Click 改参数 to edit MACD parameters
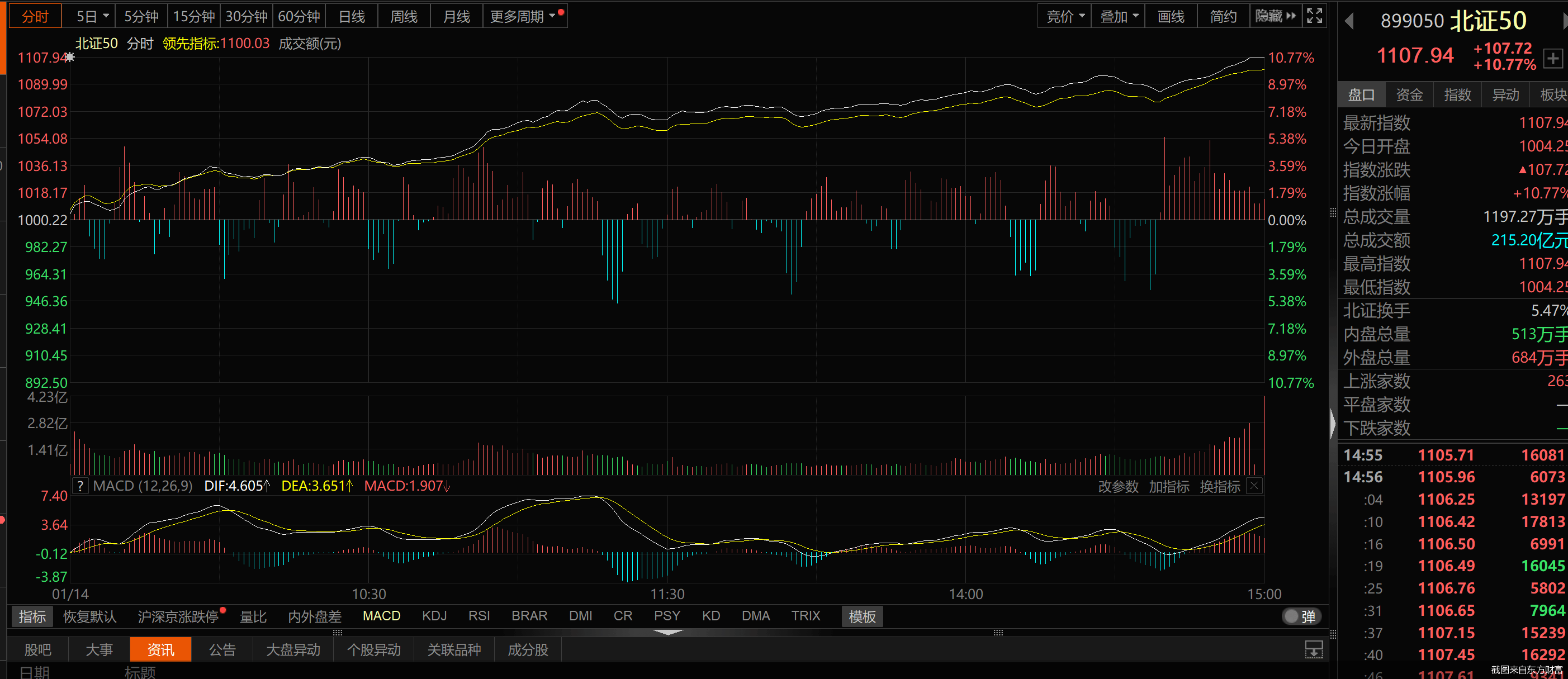 (1118, 486)
